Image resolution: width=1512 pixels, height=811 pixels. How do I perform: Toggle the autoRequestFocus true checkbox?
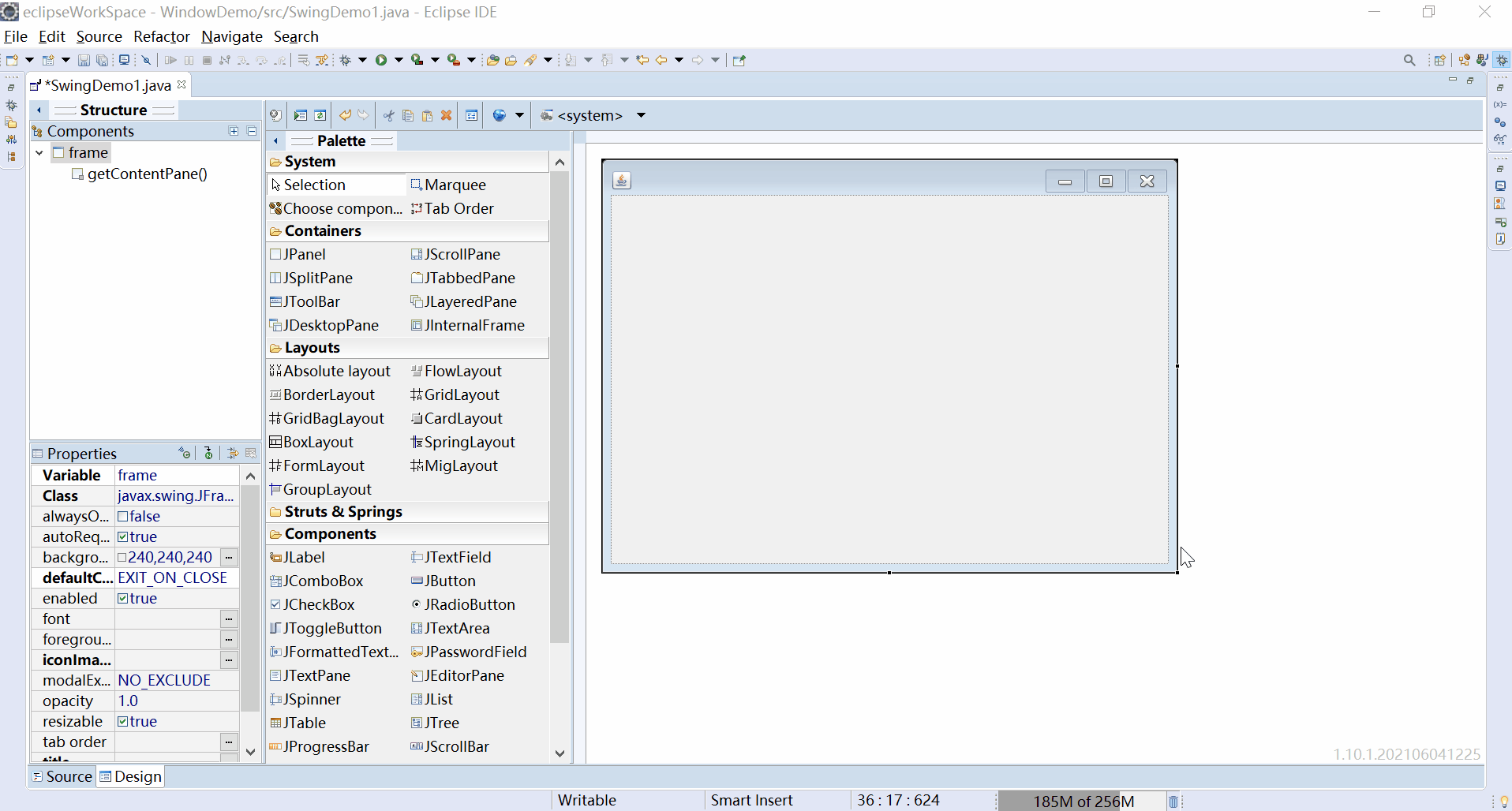(x=122, y=537)
